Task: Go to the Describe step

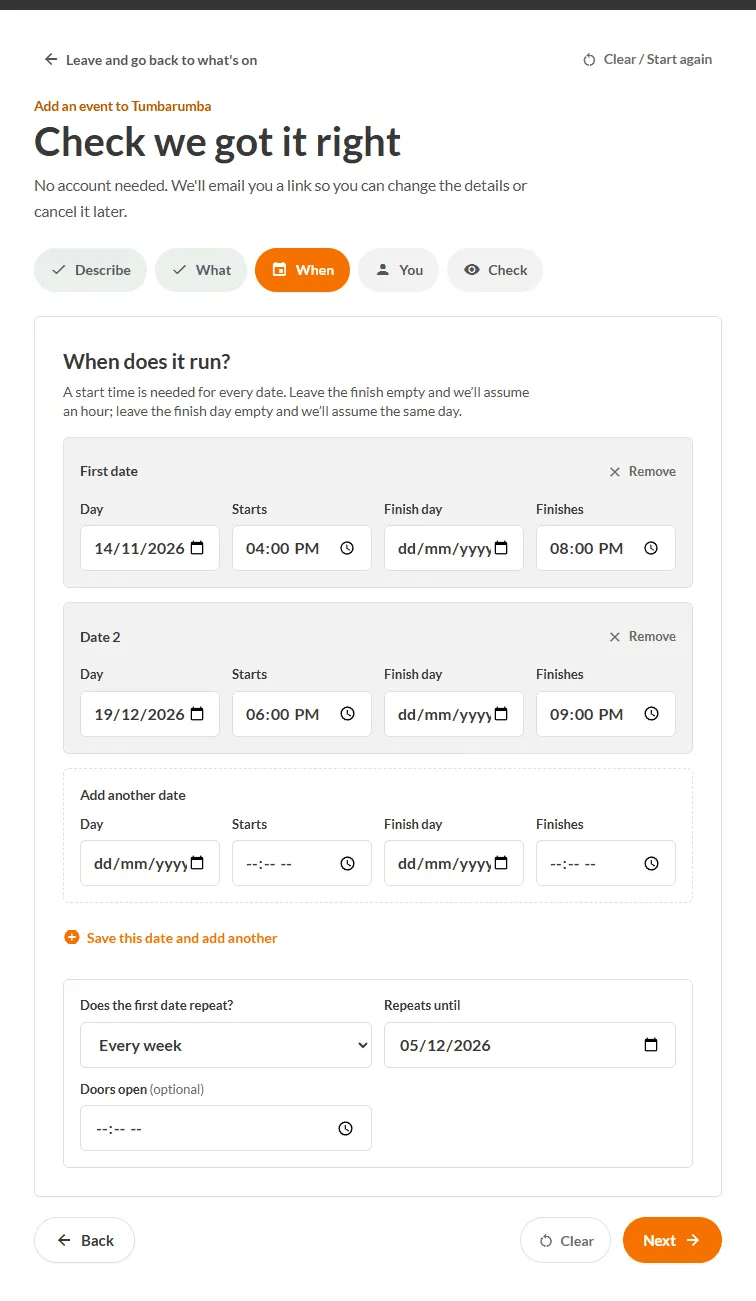Action: point(90,270)
